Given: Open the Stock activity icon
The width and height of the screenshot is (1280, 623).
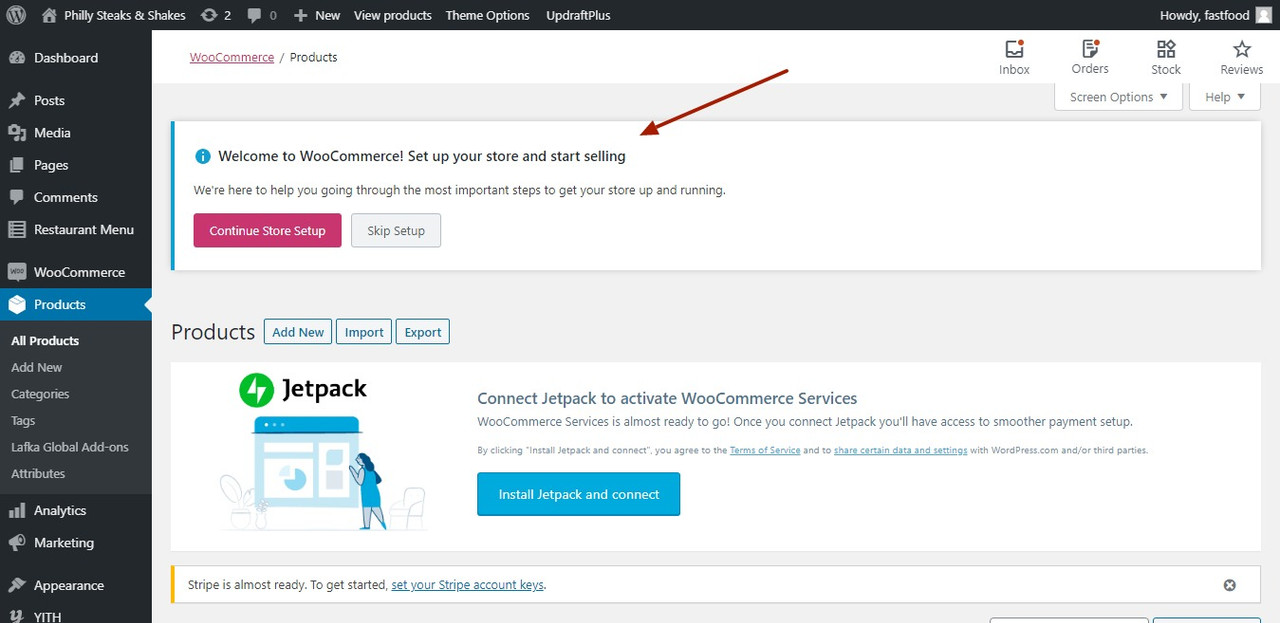Looking at the screenshot, I should 1166,49.
